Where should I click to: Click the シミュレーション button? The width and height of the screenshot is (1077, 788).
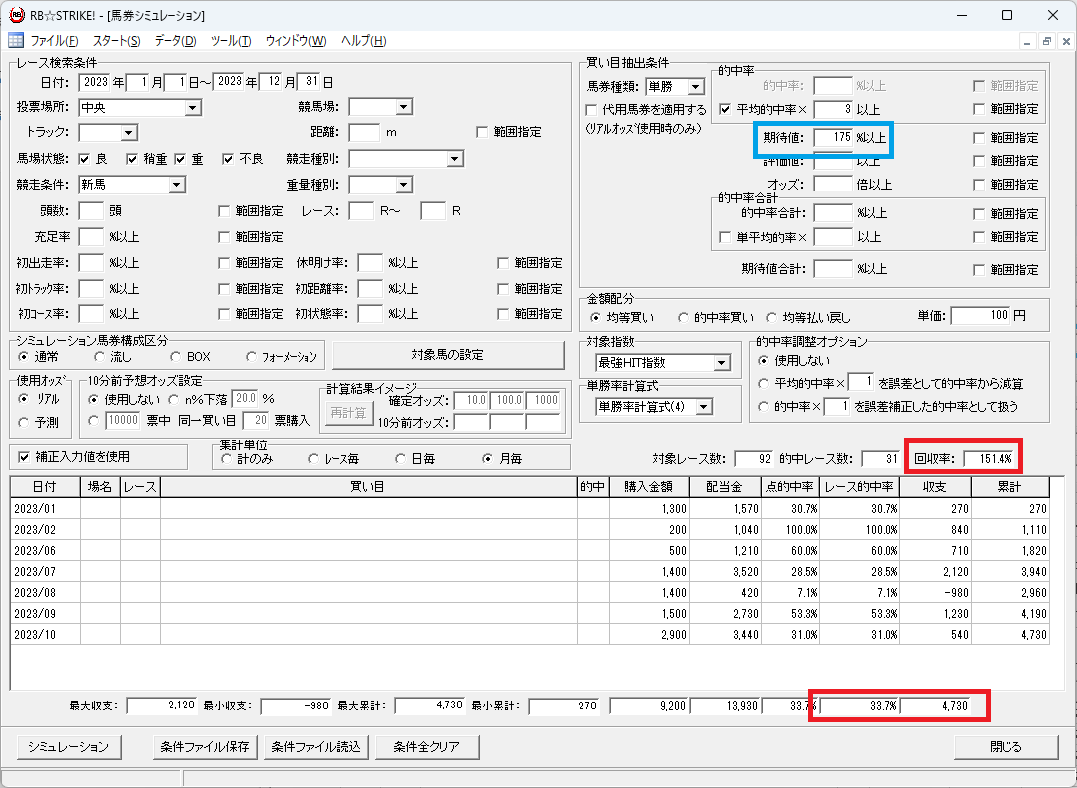click(x=68, y=747)
